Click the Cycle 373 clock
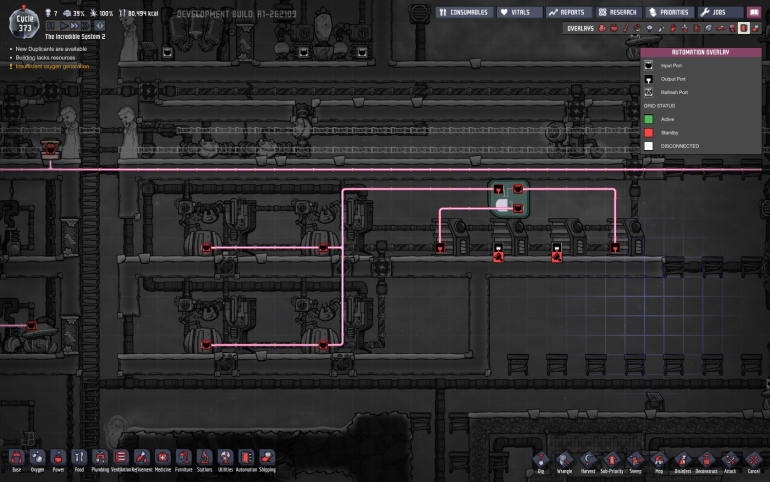 pyautogui.click(x=24, y=23)
